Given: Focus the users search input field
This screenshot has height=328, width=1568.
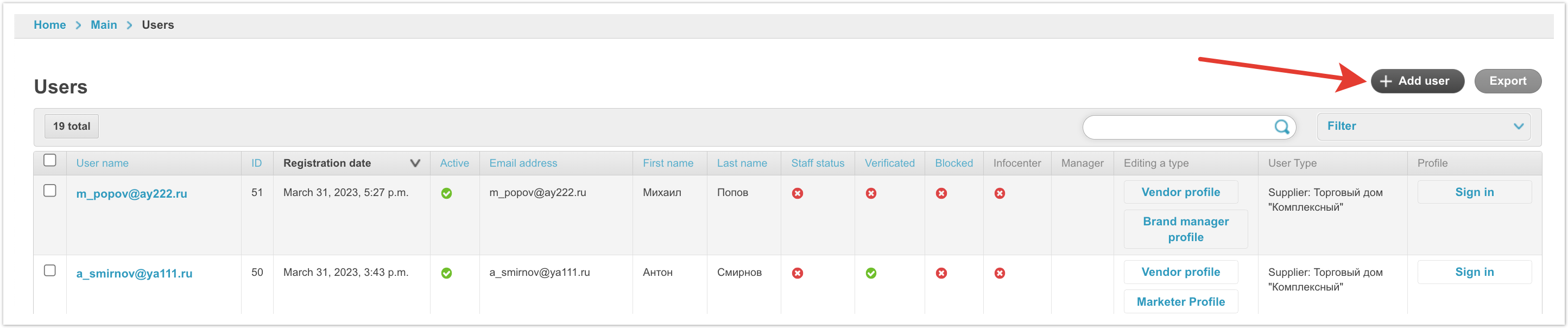Looking at the screenshot, I should tap(1178, 127).
